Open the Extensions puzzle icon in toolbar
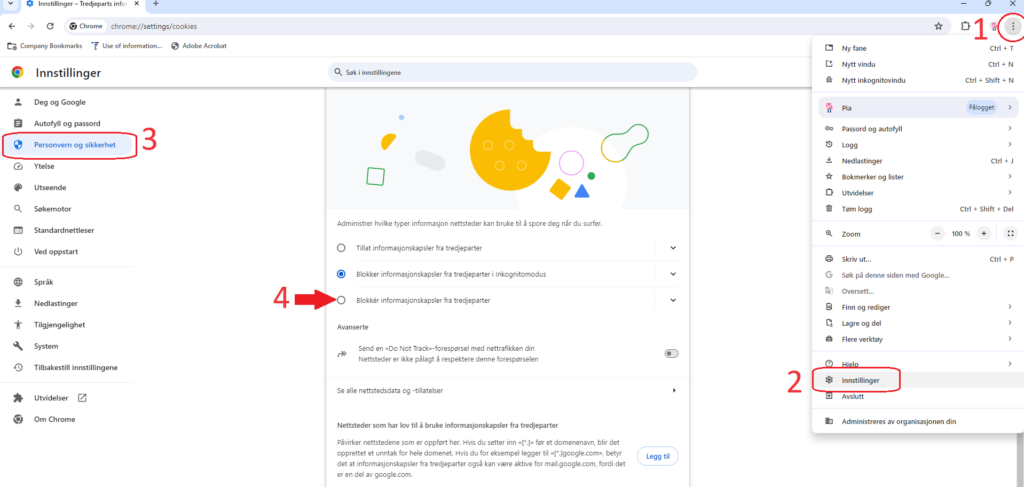 [x=965, y=26]
